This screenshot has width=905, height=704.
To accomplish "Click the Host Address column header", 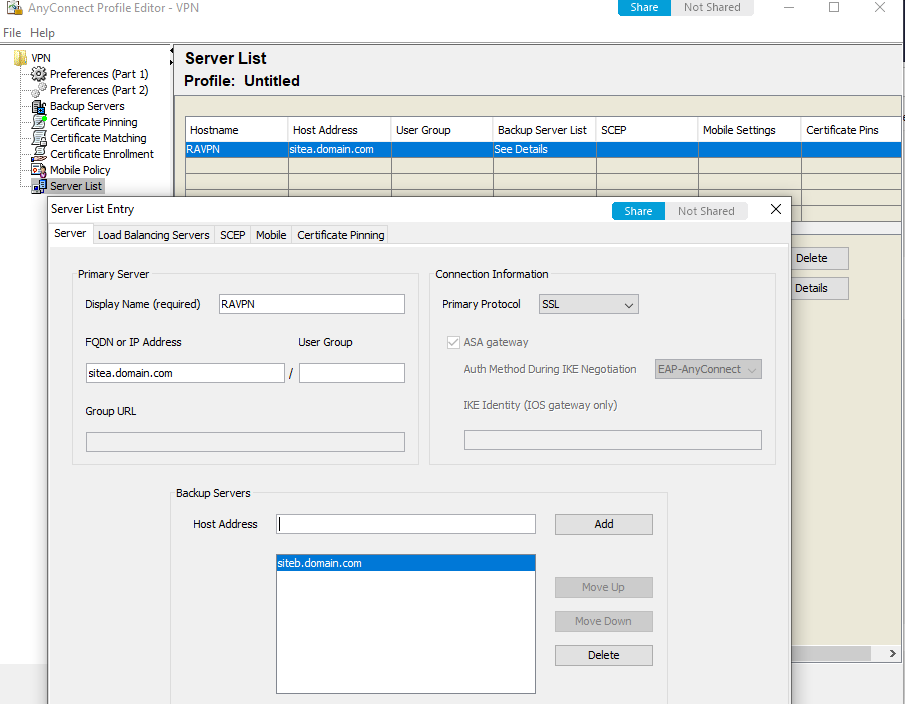I will [339, 130].
